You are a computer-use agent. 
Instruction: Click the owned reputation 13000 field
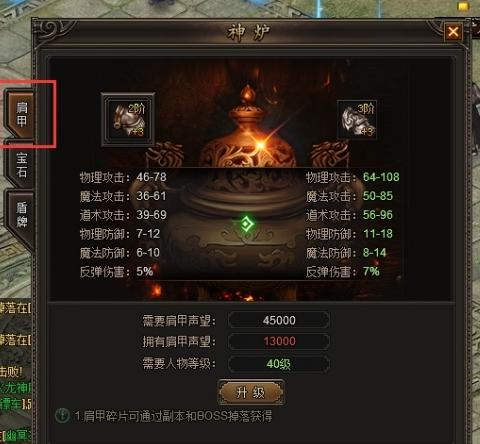tap(279, 341)
